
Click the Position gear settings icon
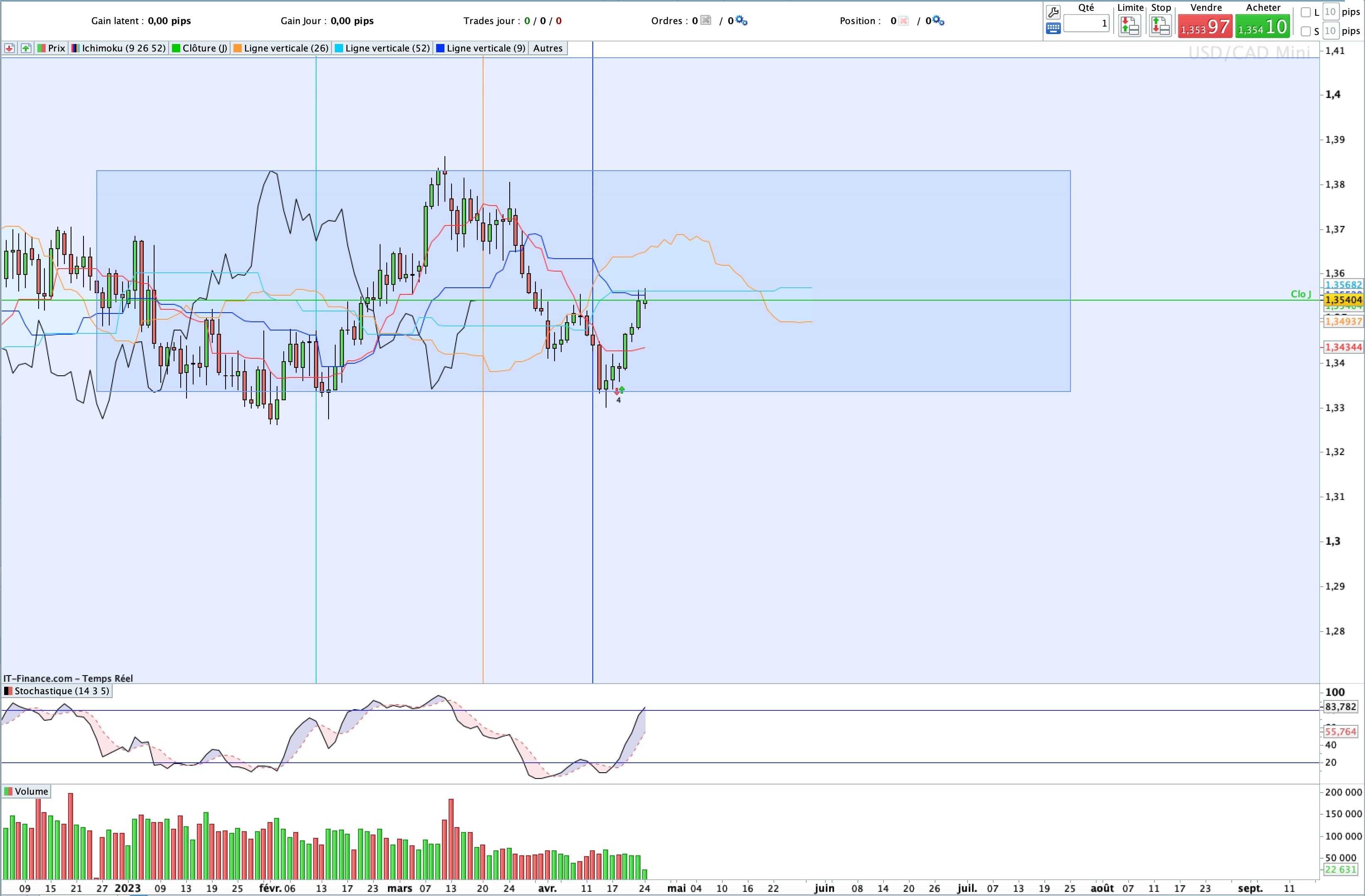(939, 21)
